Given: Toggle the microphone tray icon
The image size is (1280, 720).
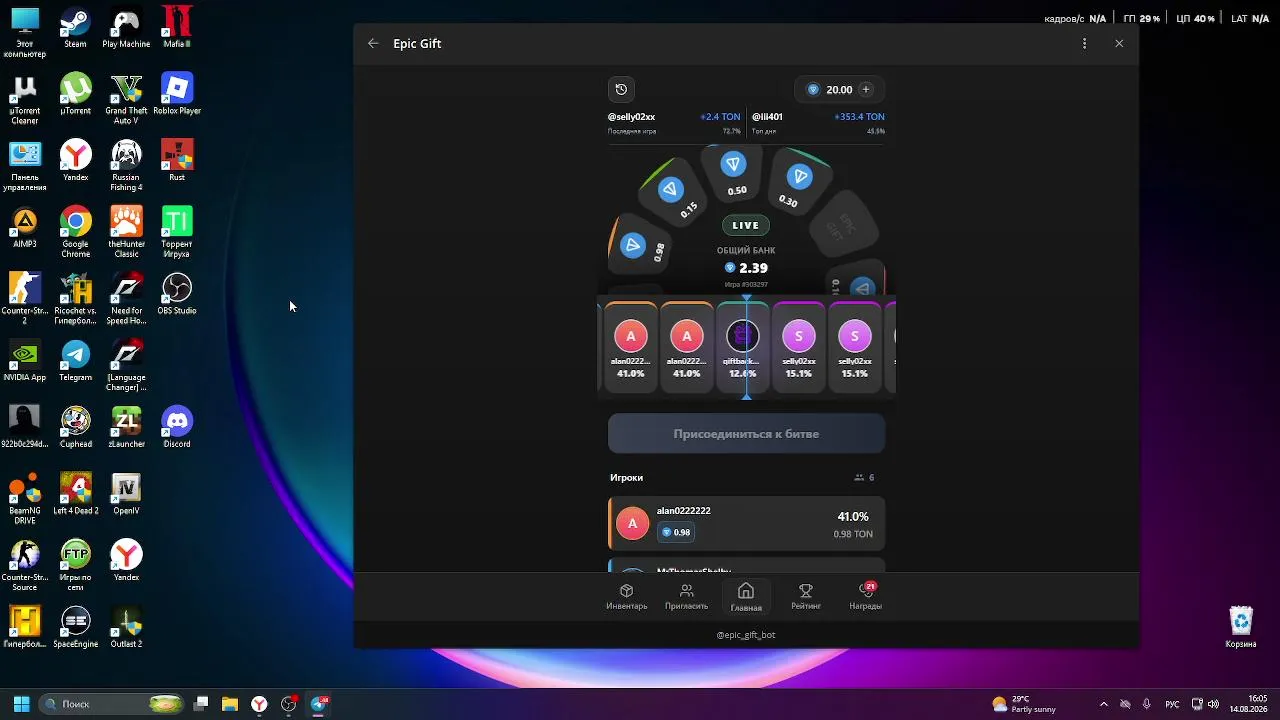Looking at the screenshot, I should (x=1146, y=704).
